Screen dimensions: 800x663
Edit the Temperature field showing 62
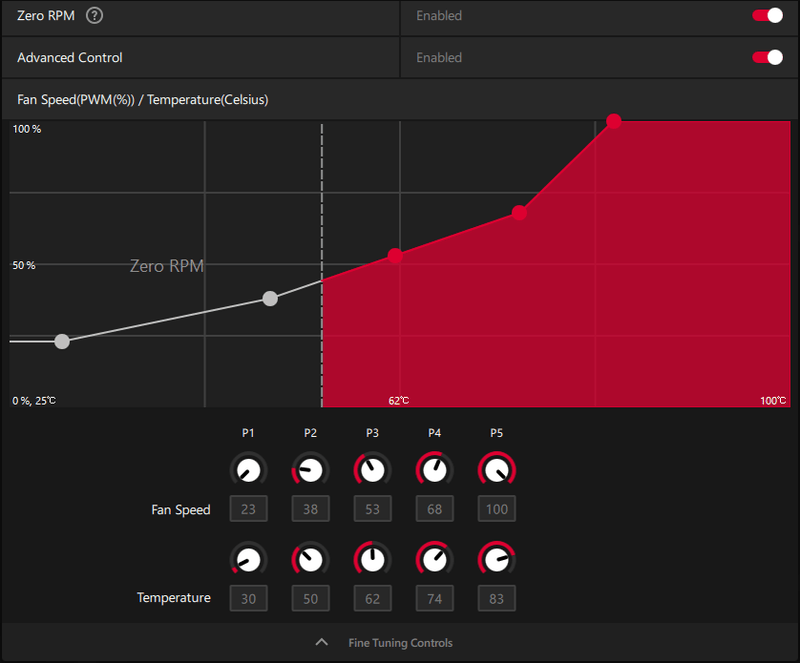pos(372,598)
